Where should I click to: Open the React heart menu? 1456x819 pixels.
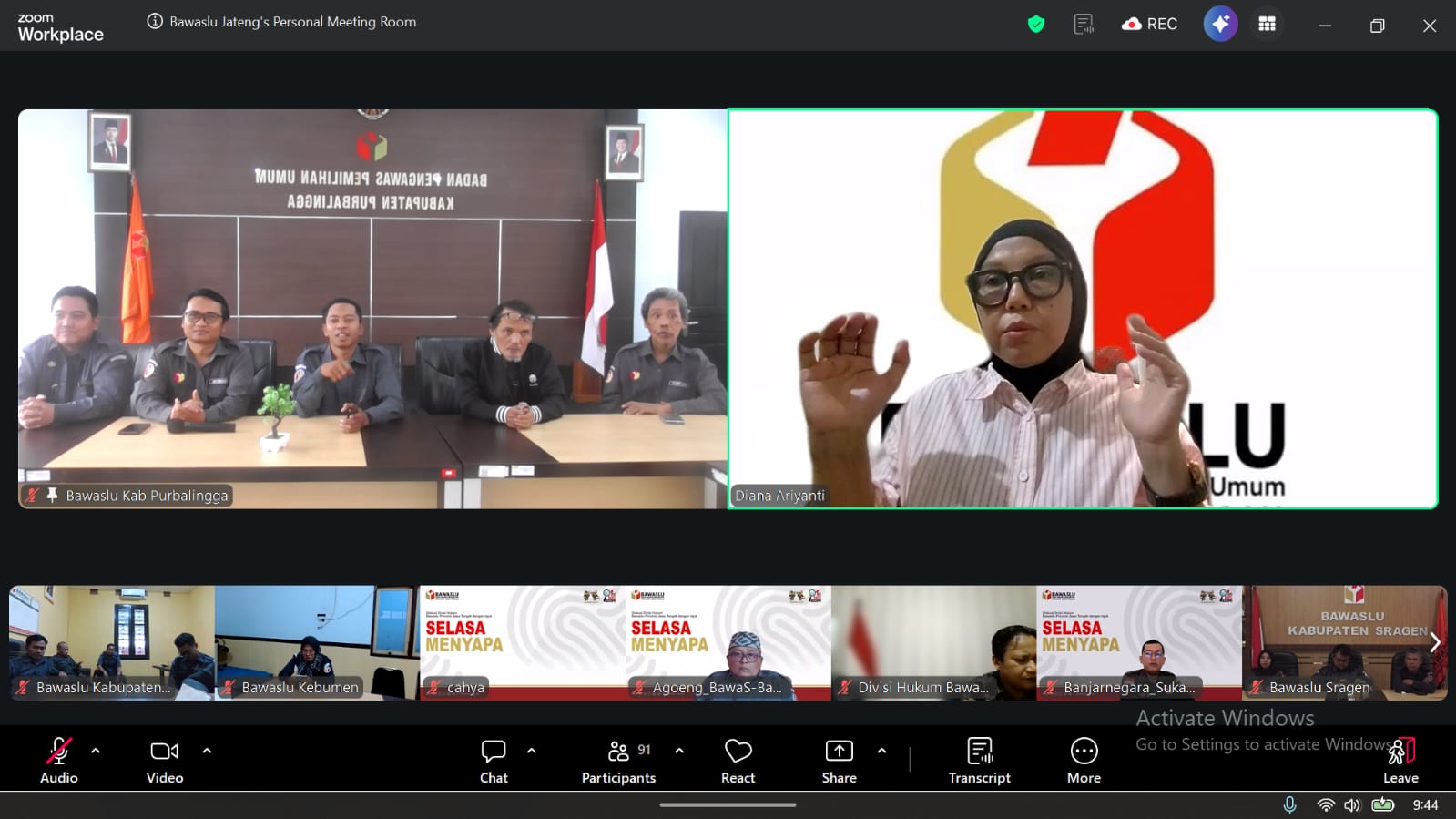(x=738, y=761)
